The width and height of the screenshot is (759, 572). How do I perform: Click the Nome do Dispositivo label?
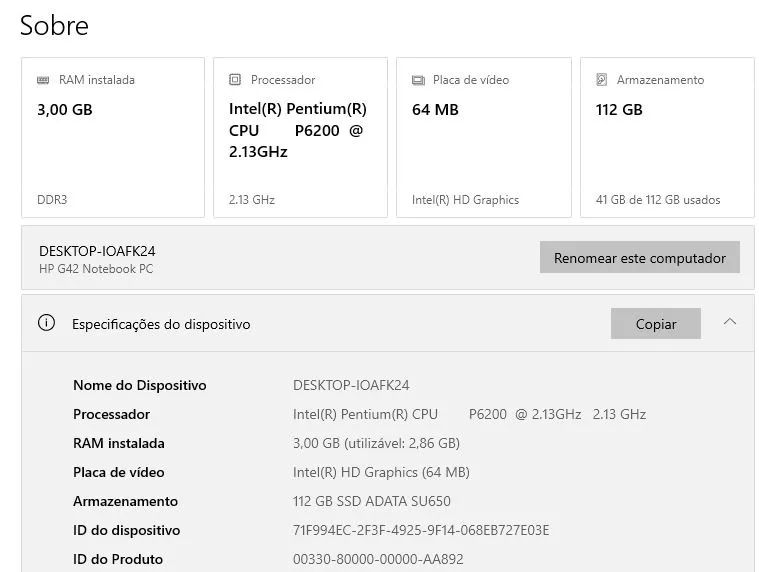pyautogui.click(x=140, y=385)
